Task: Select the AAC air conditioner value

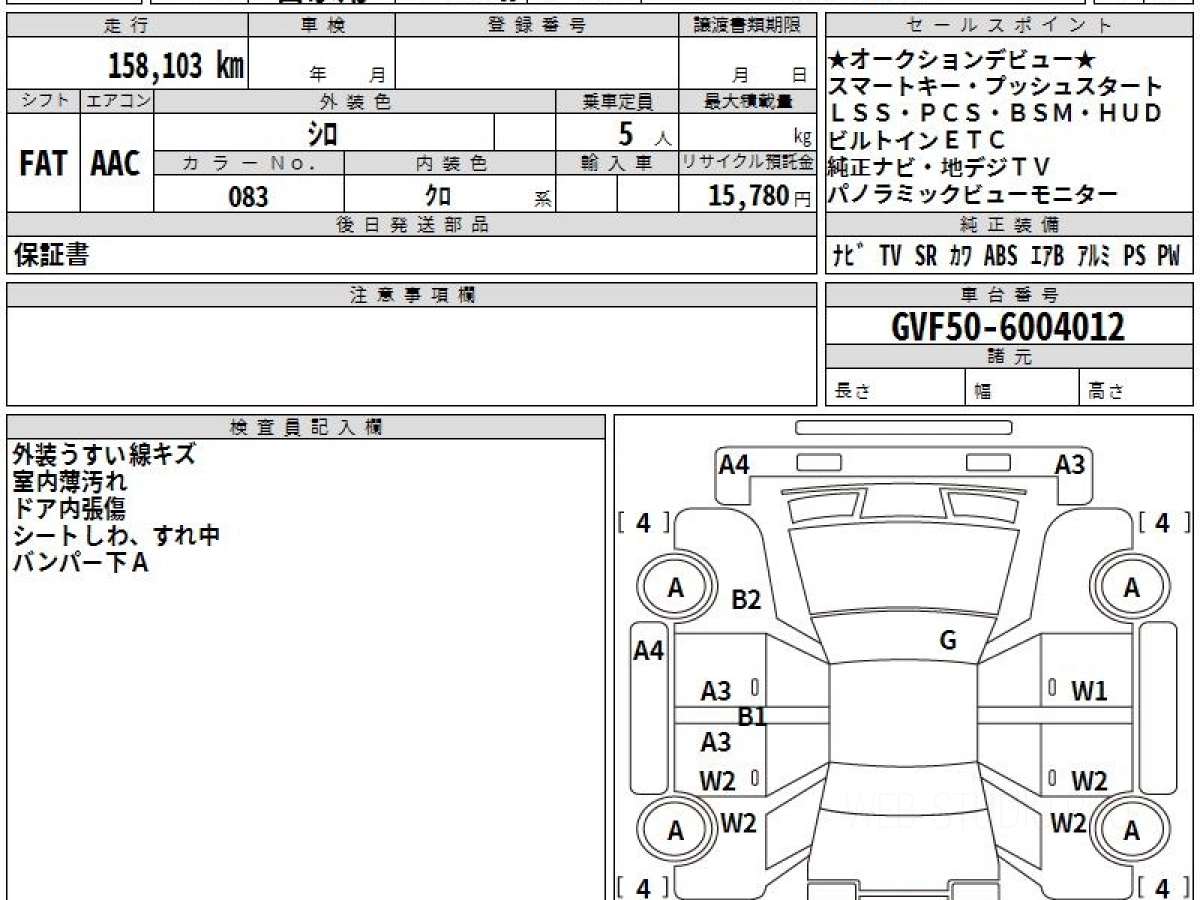Action: (116, 164)
